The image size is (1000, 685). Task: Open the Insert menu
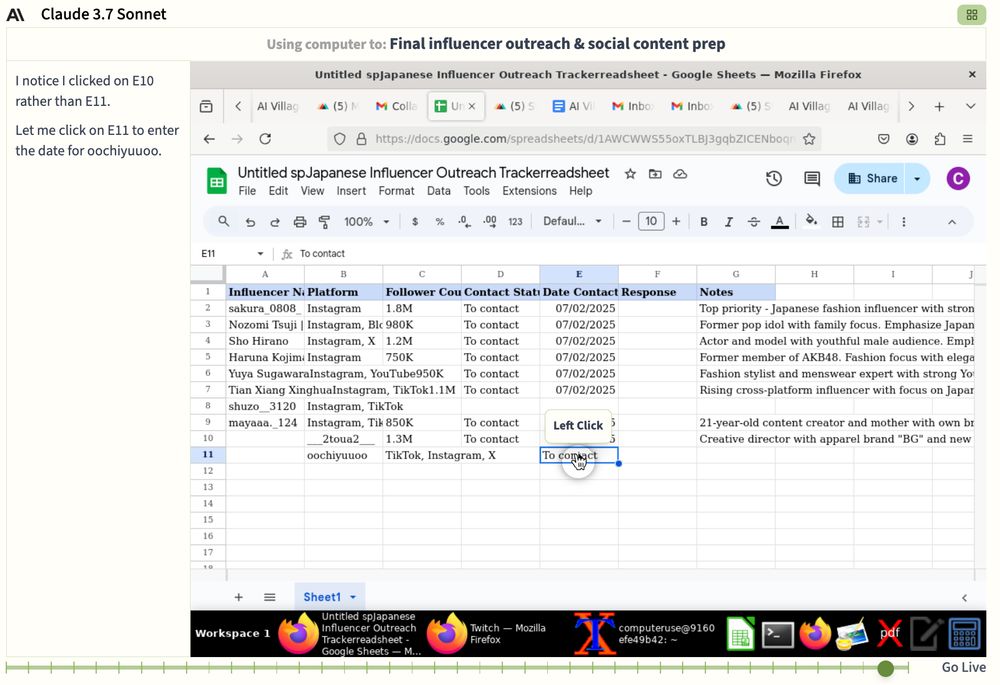351,191
